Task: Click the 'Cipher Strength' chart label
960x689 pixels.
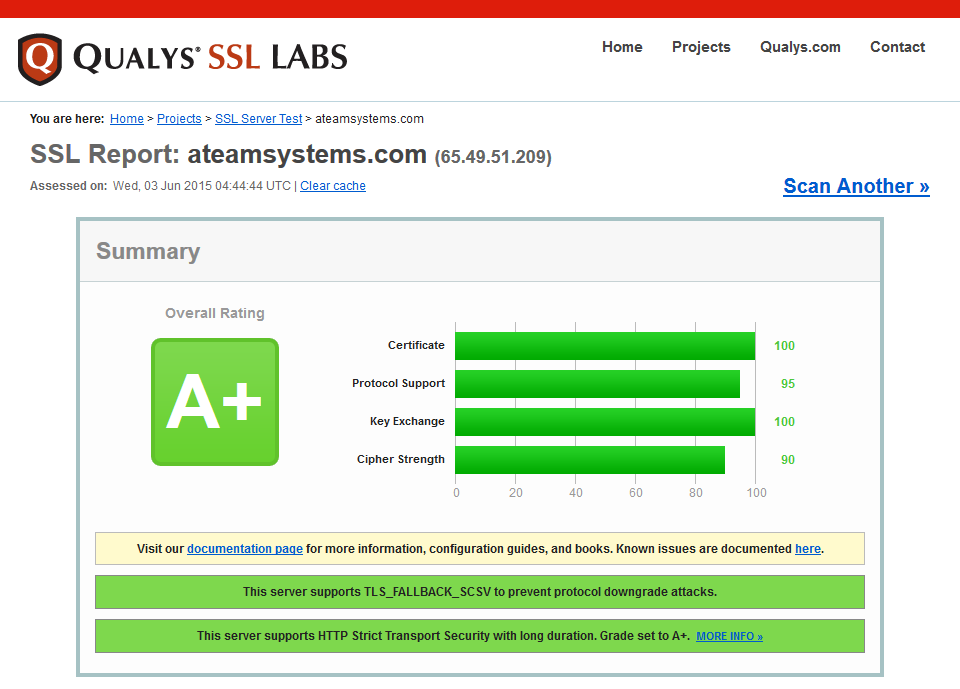Action: pos(401,459)
